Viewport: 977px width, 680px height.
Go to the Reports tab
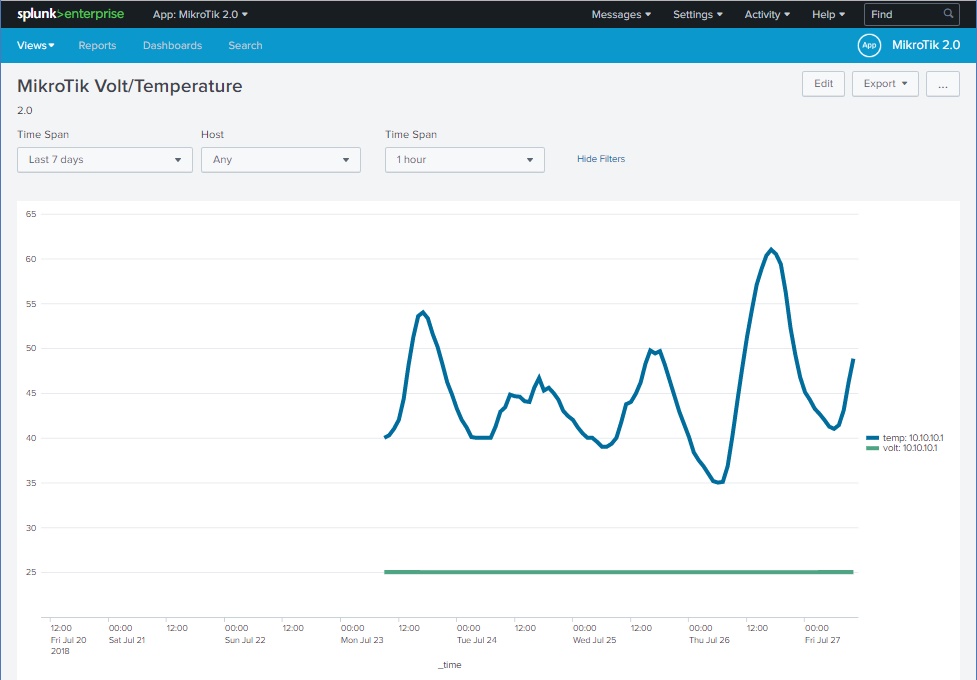(x=97, y=46)
